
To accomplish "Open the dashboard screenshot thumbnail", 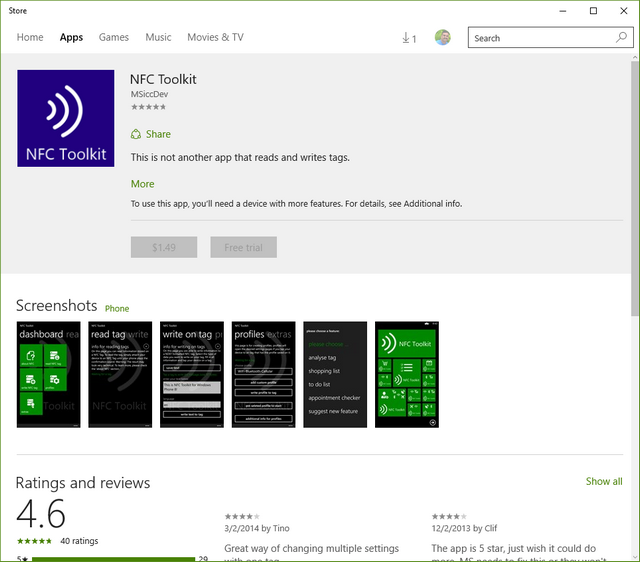I will 49,375.
